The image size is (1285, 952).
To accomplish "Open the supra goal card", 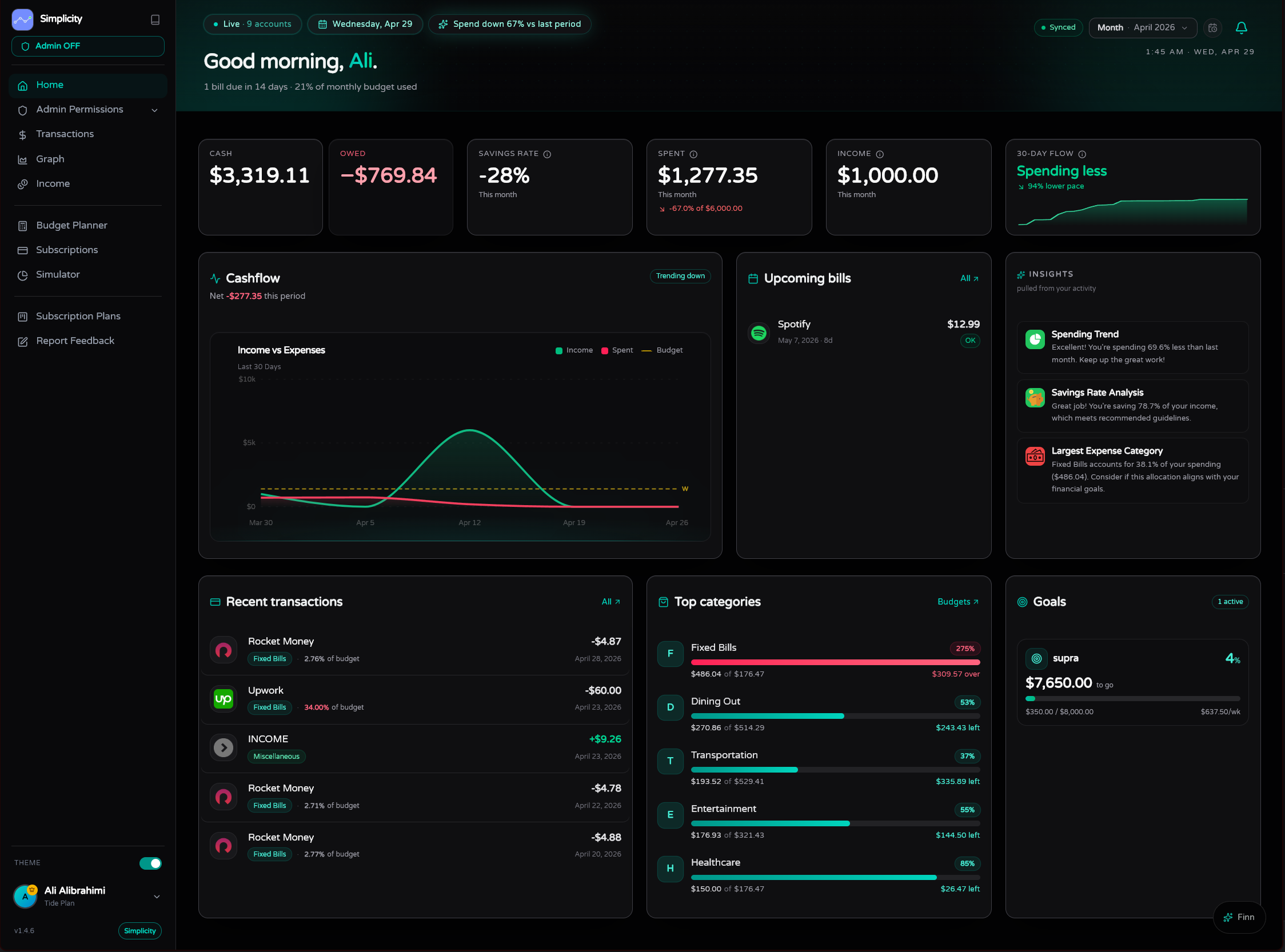I will click(1132, 682).
